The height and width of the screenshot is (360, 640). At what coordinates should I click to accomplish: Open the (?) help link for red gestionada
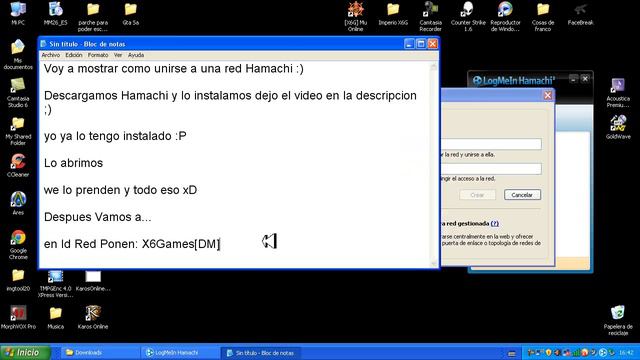495,223
